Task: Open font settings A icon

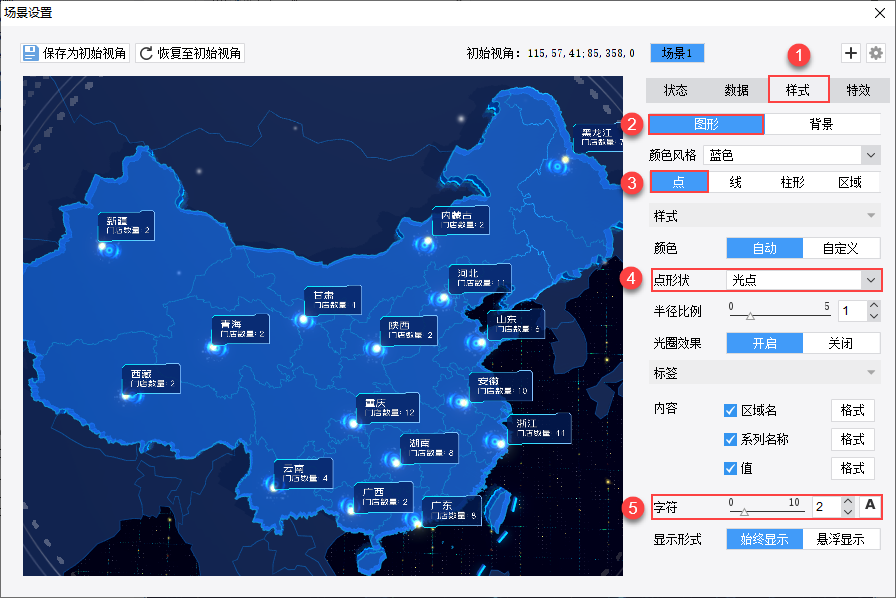Action: point(870,505)
